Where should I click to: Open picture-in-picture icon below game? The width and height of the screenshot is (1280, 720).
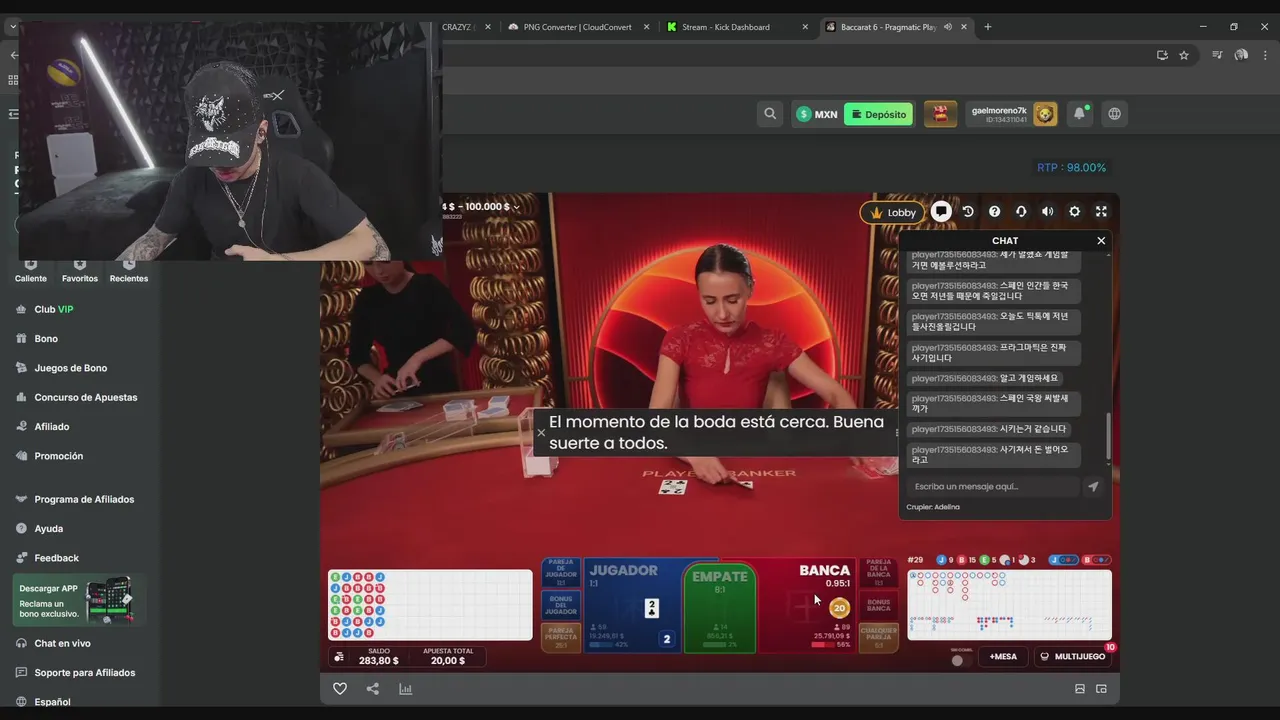tap(1102, 689)
